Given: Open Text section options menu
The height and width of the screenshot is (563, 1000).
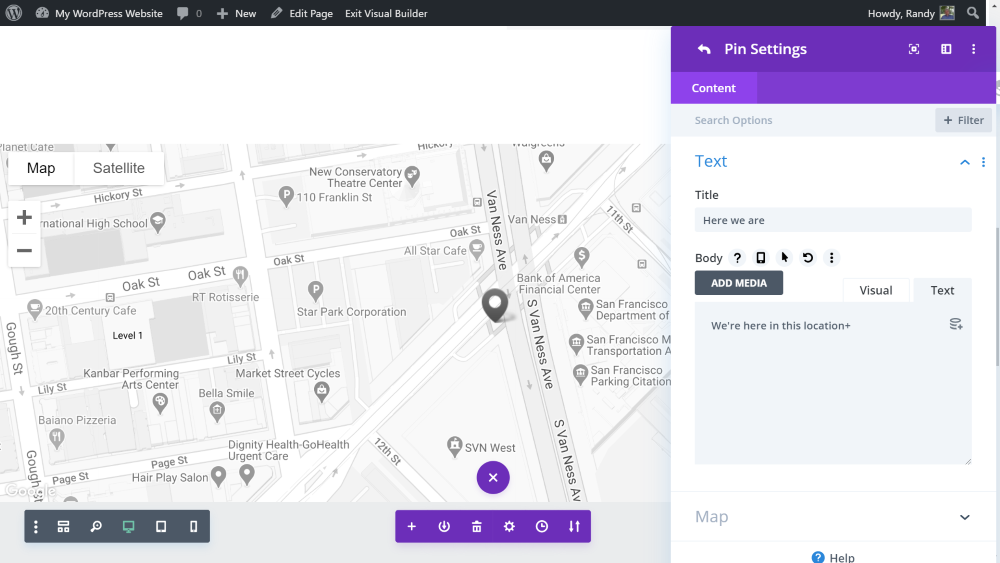Looking at the screenshot, I should click(983, 162).
